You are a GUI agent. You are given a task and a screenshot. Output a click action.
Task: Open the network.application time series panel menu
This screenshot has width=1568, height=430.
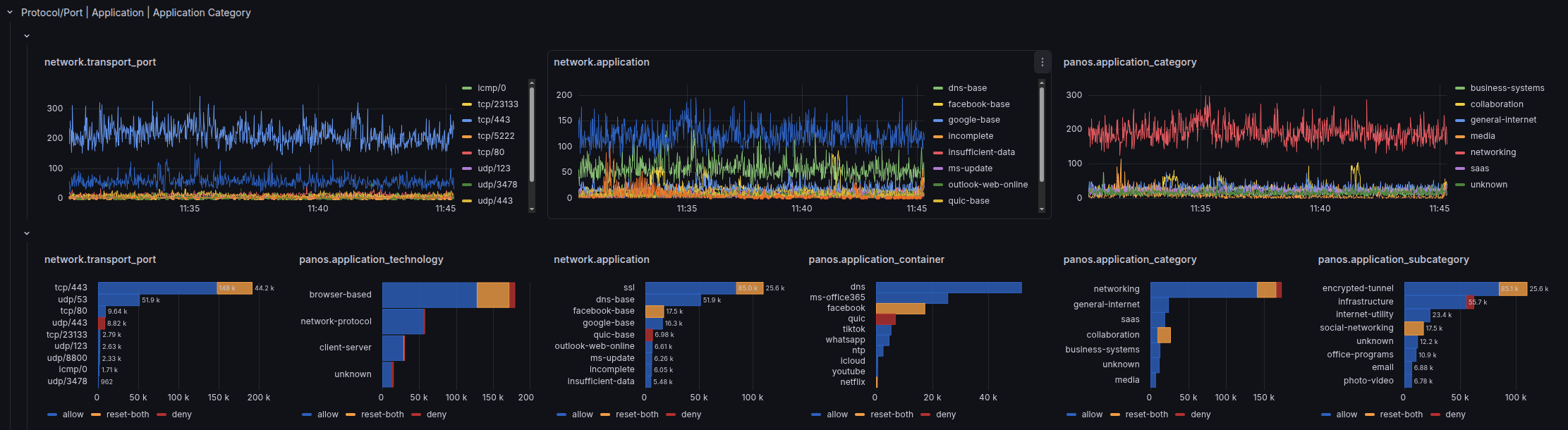click(x=1042, y=62)
